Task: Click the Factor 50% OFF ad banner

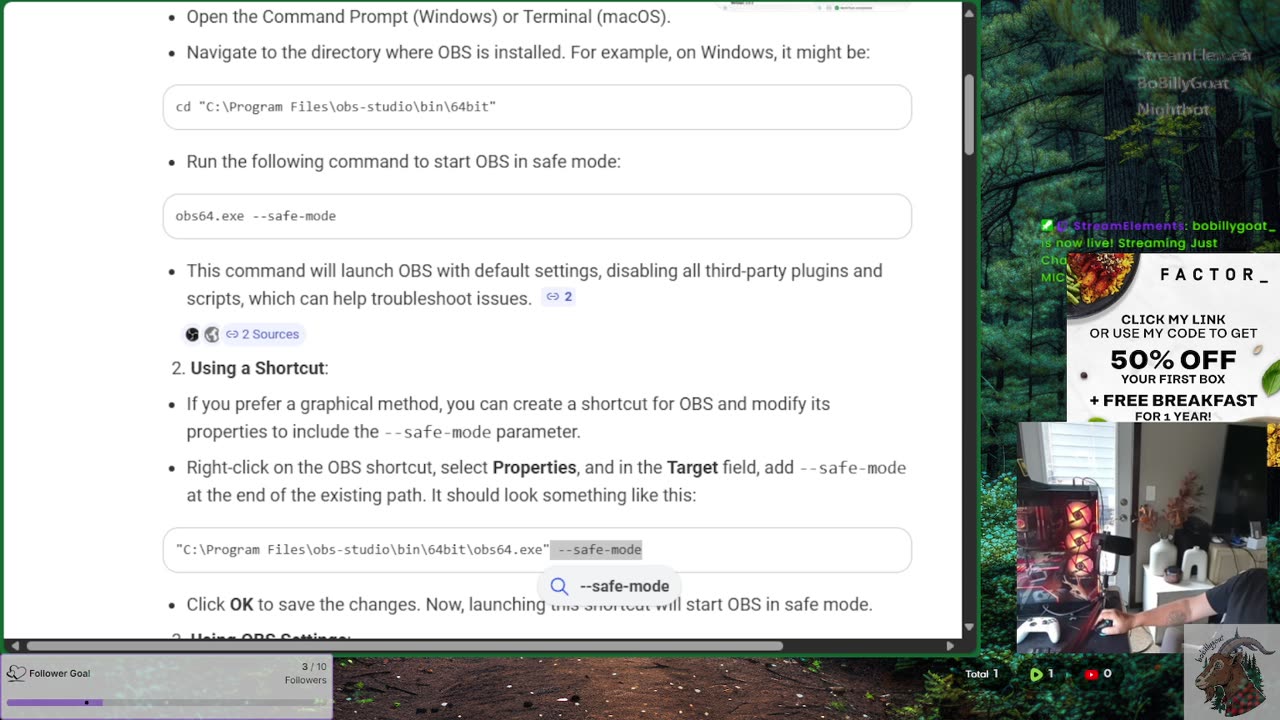Action: click(x=1173, y=338)
